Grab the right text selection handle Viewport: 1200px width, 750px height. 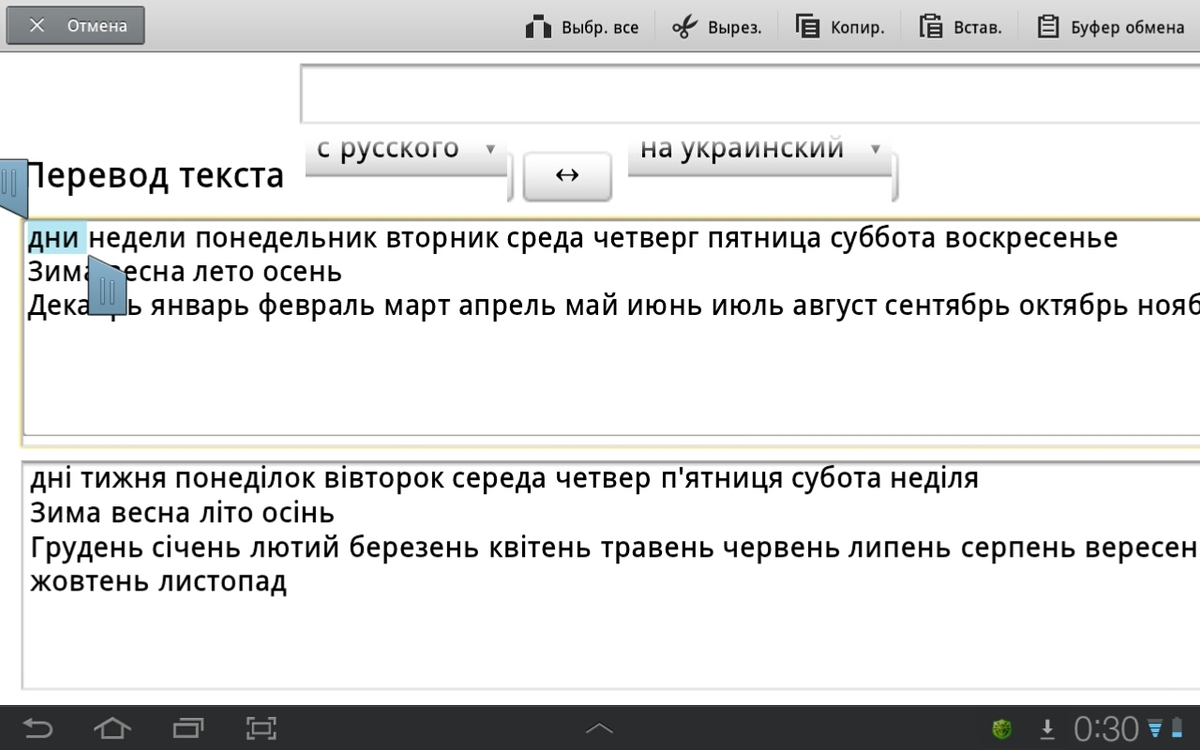pyautogui.click(x=108, y=286)
